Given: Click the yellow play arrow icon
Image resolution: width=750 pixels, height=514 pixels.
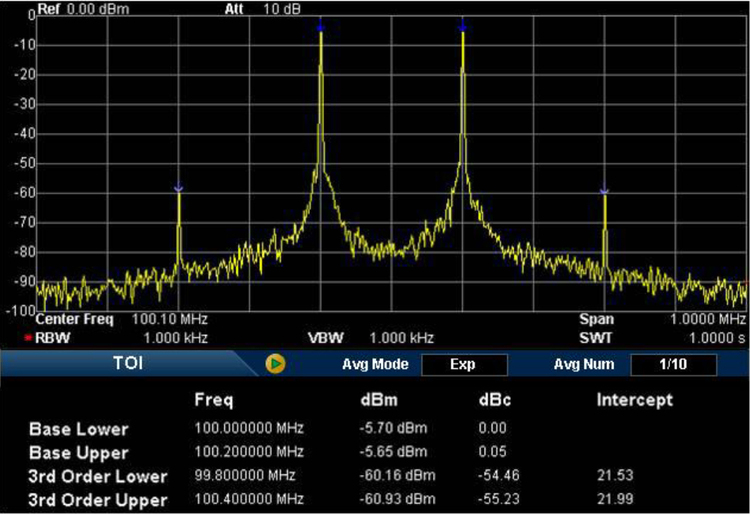Looking at the screenshot, I should click(x=277, y=364).
